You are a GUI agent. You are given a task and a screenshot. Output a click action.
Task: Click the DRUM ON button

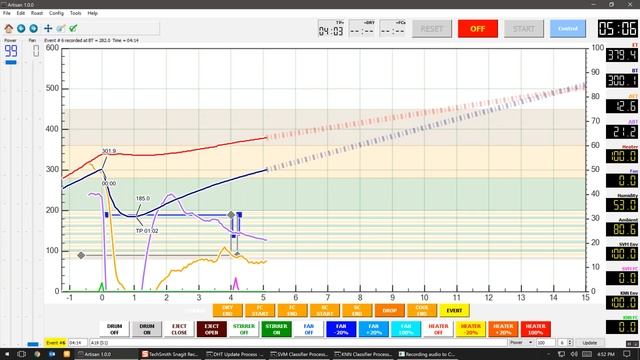[x=147, y=329]
